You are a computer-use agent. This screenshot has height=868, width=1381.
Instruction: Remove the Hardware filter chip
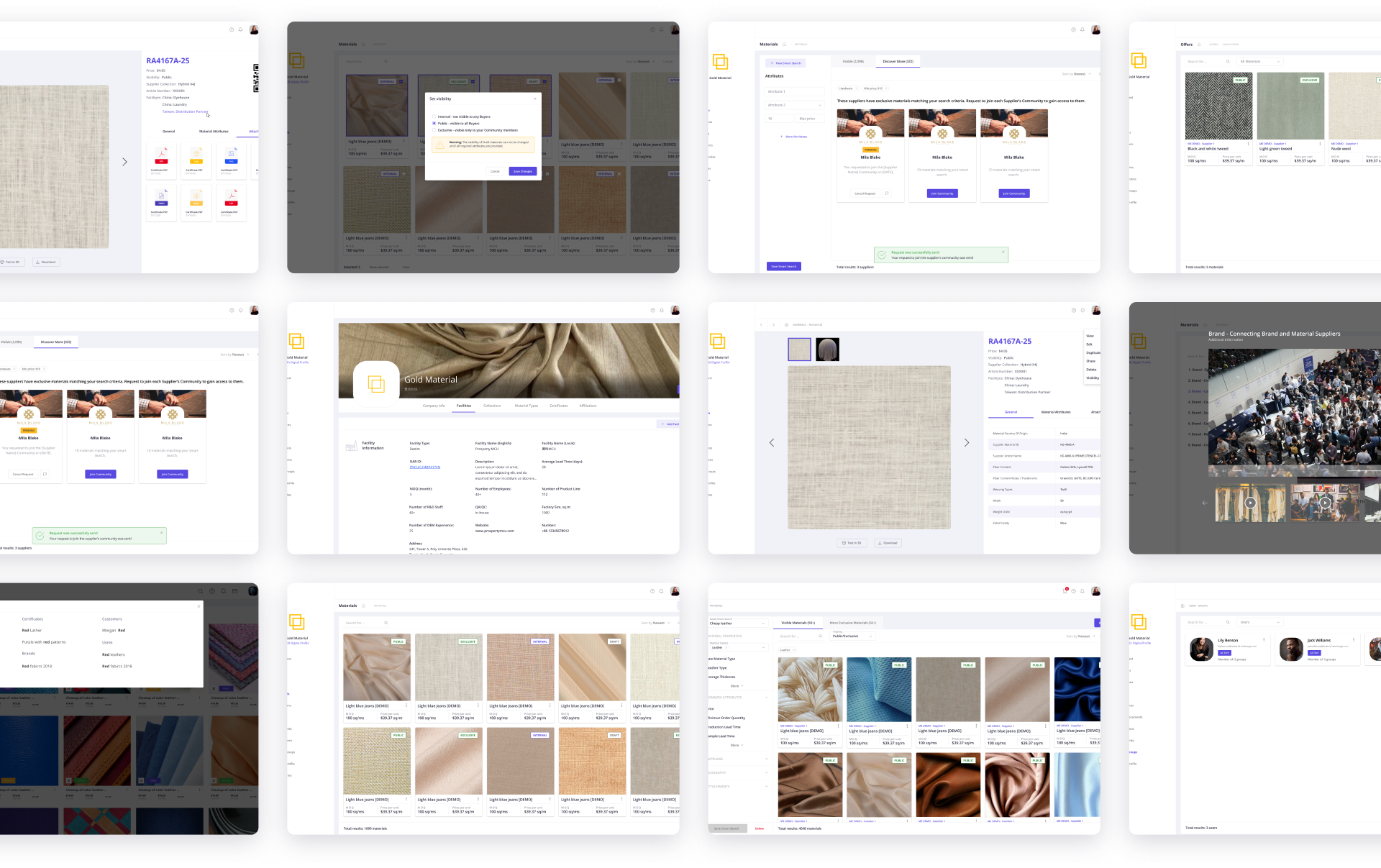[x=856, y=88]
